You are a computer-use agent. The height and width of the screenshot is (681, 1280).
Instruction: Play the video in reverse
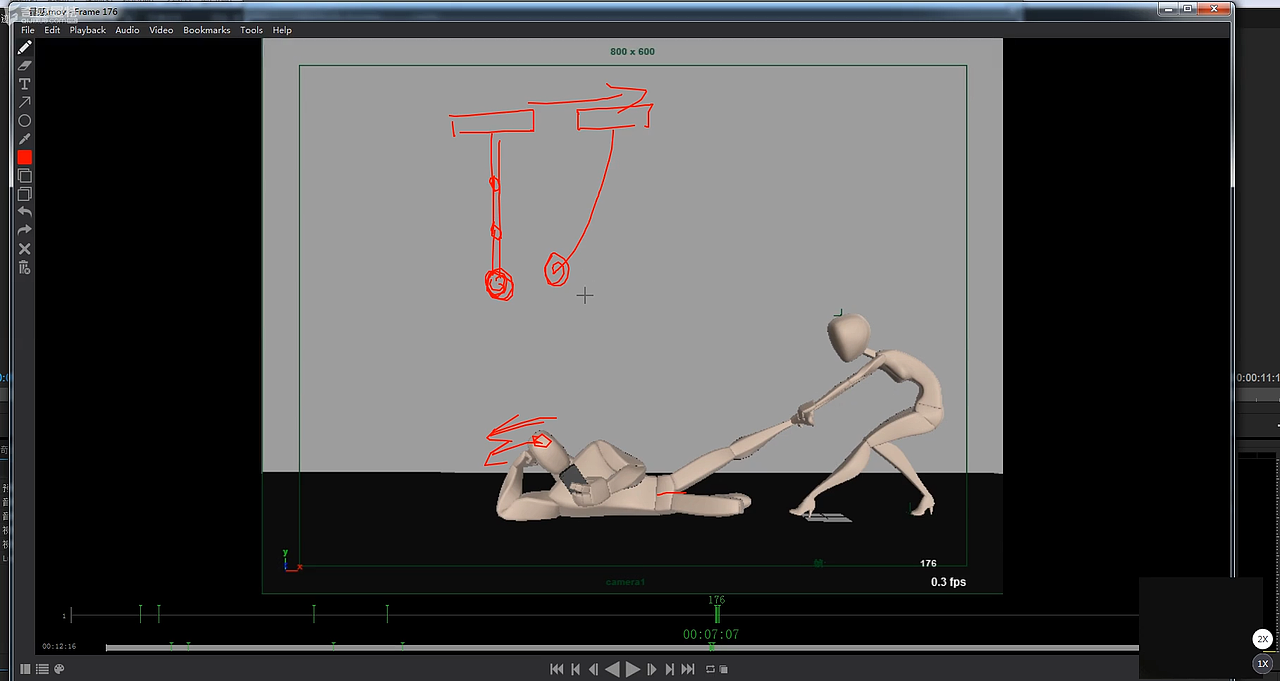click(x=613, y=670)
